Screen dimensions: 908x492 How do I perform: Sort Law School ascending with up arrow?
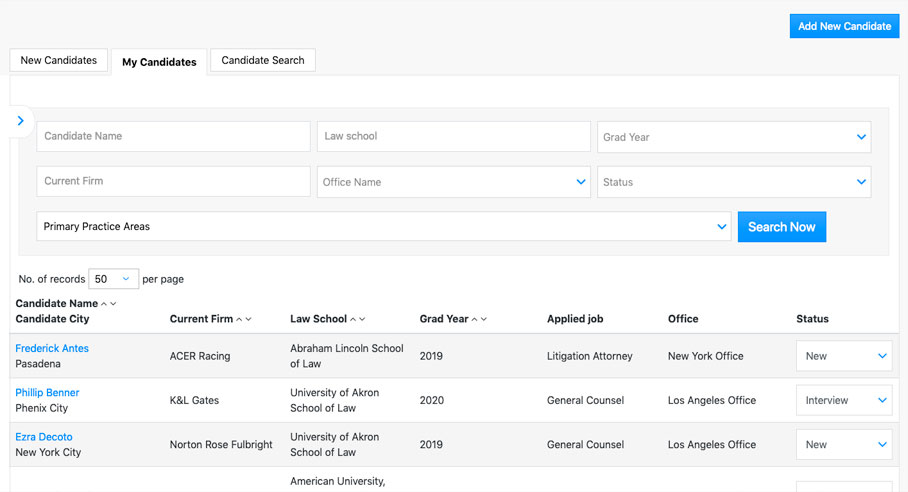[354, 320]
